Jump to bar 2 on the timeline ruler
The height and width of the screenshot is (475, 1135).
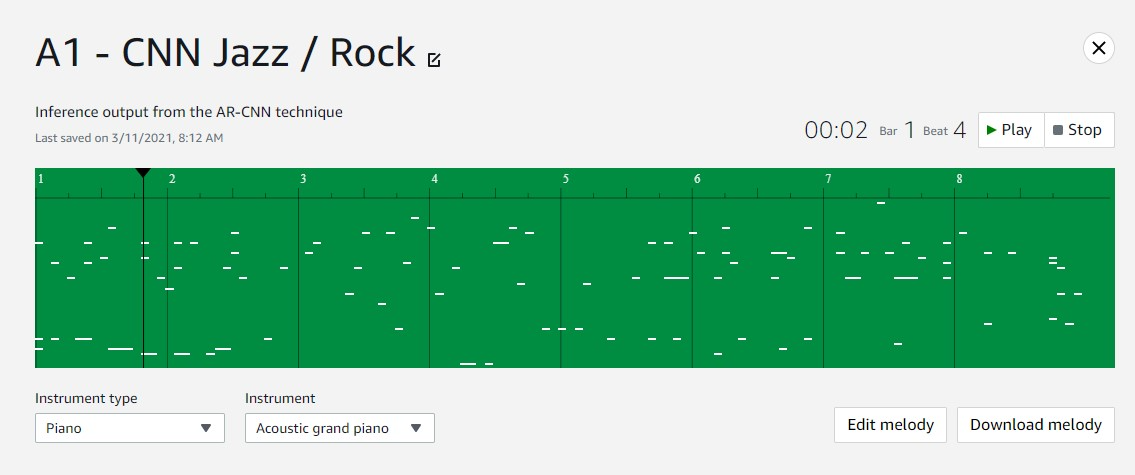172,179
